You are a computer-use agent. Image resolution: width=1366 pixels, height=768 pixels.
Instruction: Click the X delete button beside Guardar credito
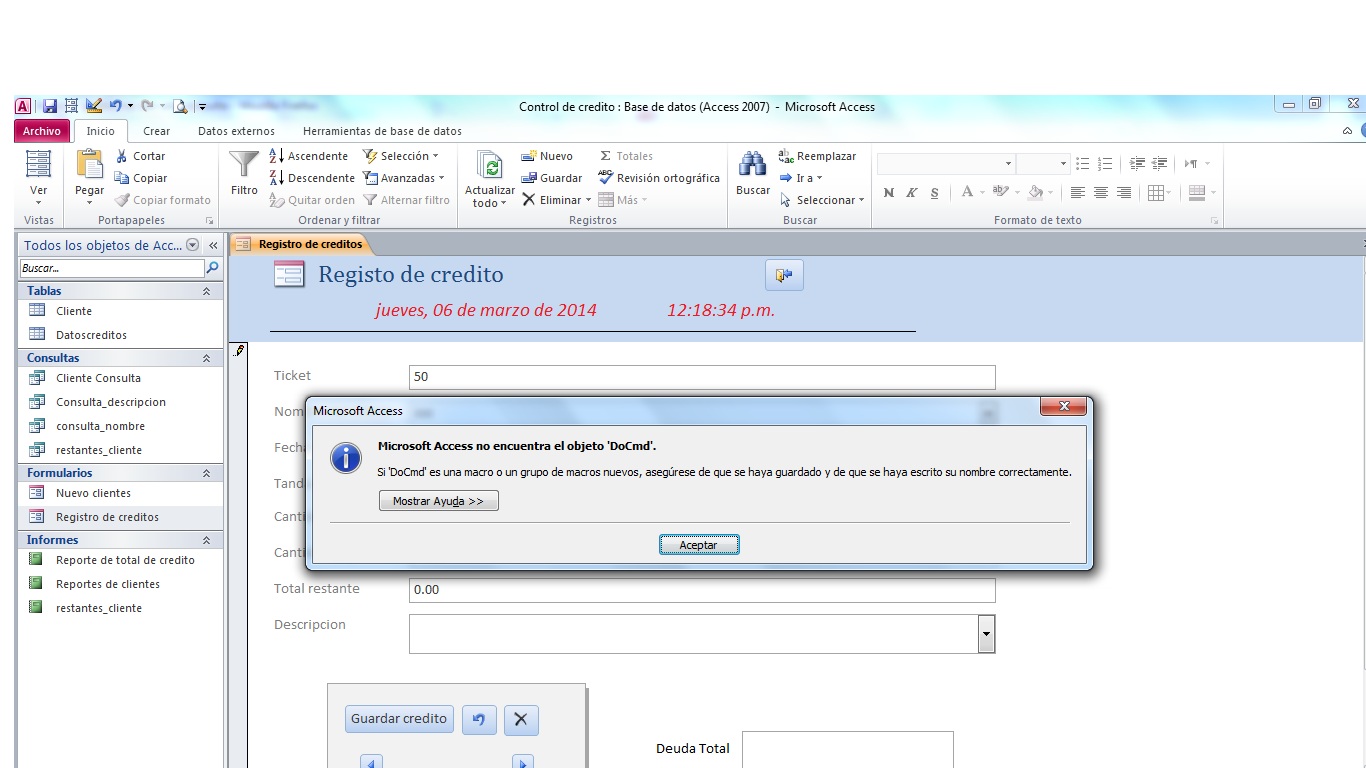point(521,719)
